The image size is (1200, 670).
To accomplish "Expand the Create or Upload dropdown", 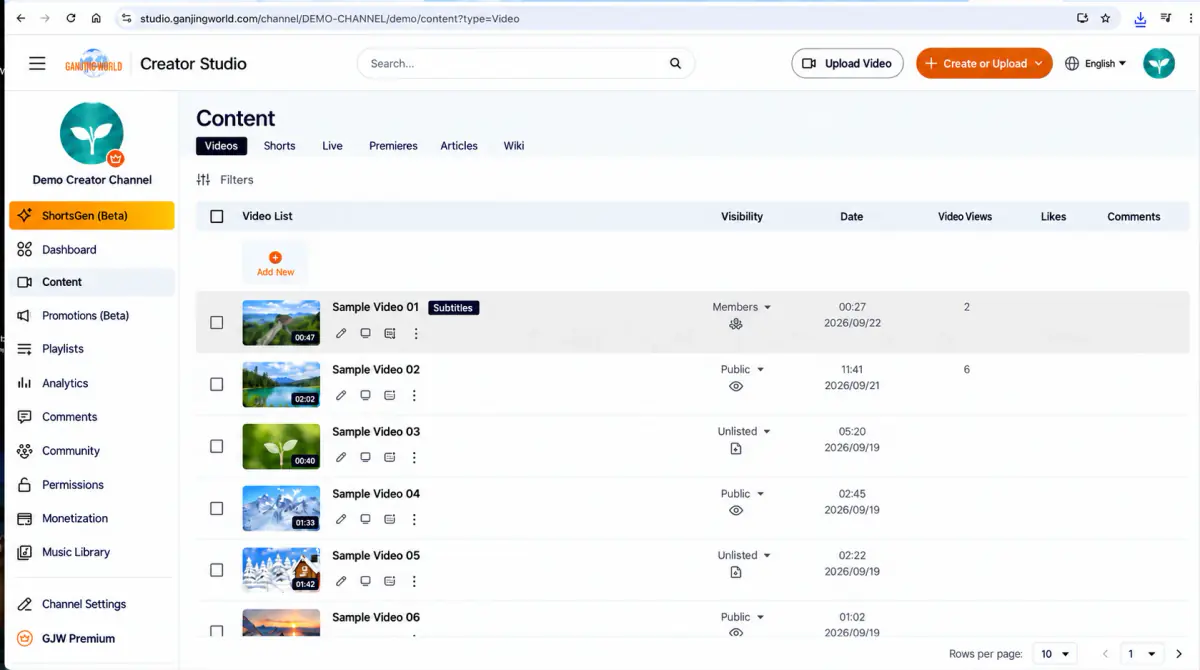I will [1039, 63].
